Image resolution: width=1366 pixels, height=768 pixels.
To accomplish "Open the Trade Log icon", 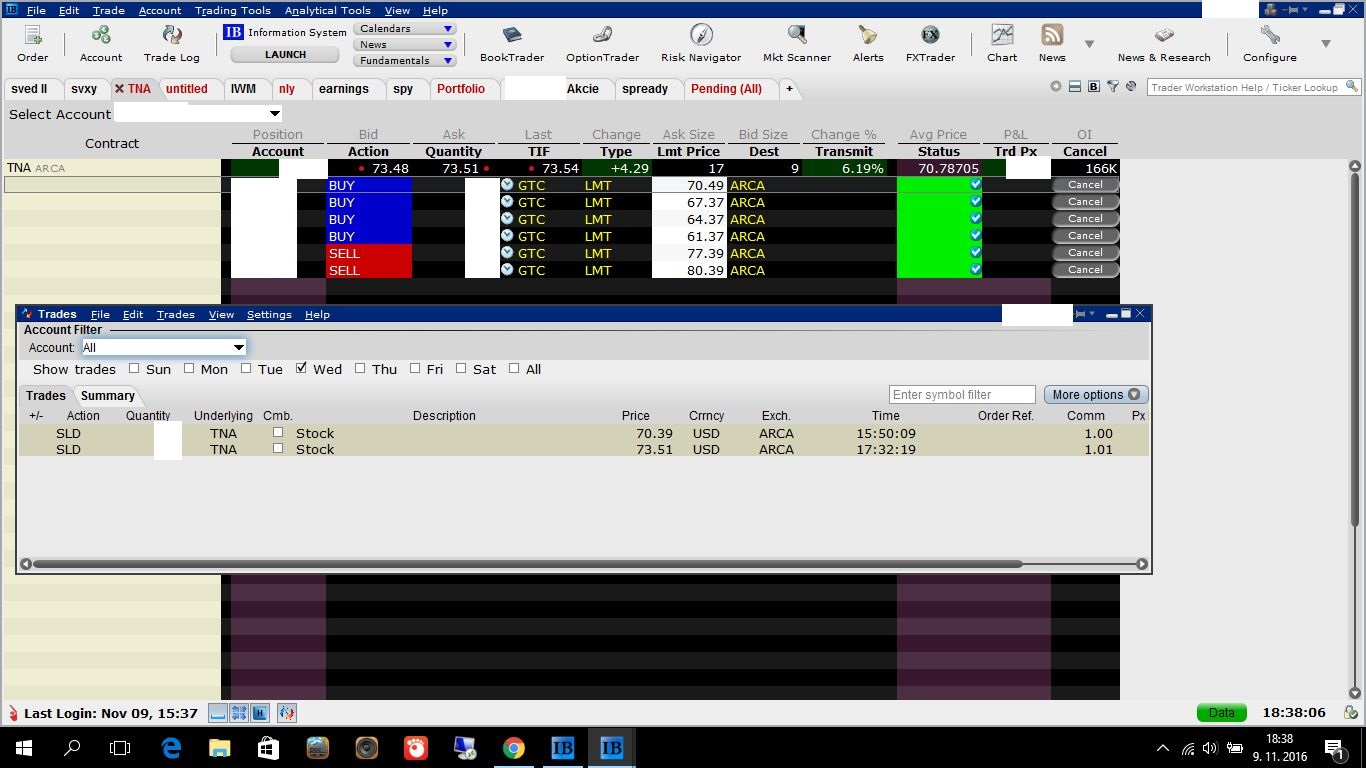I will (172, 43).
